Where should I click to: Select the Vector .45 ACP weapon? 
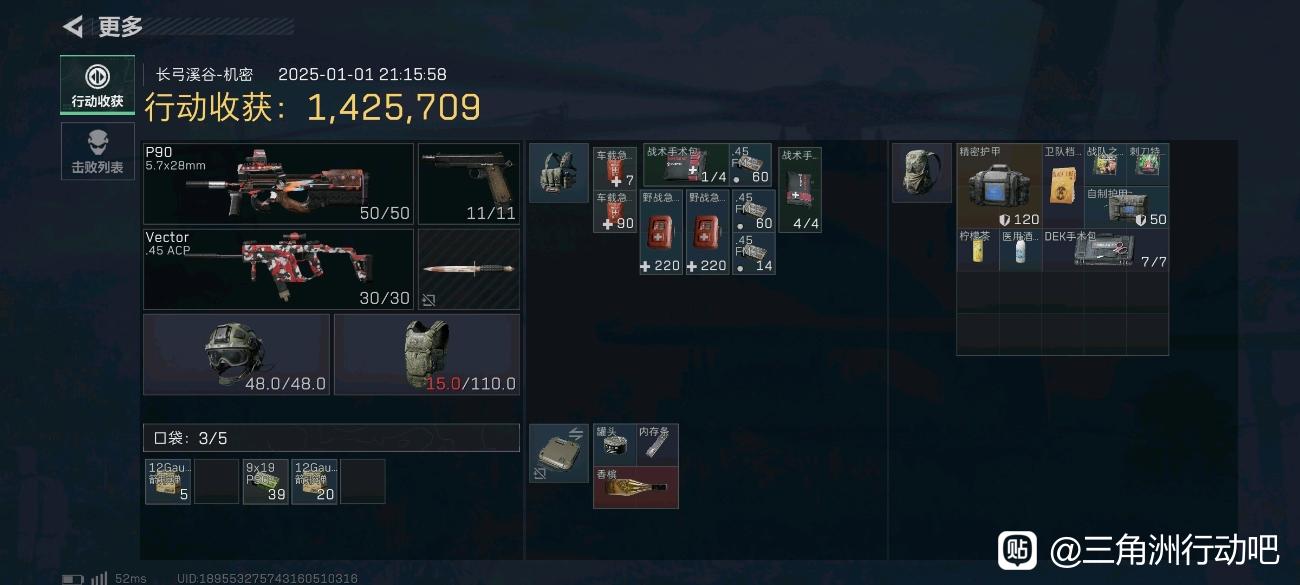click(278, 269)
